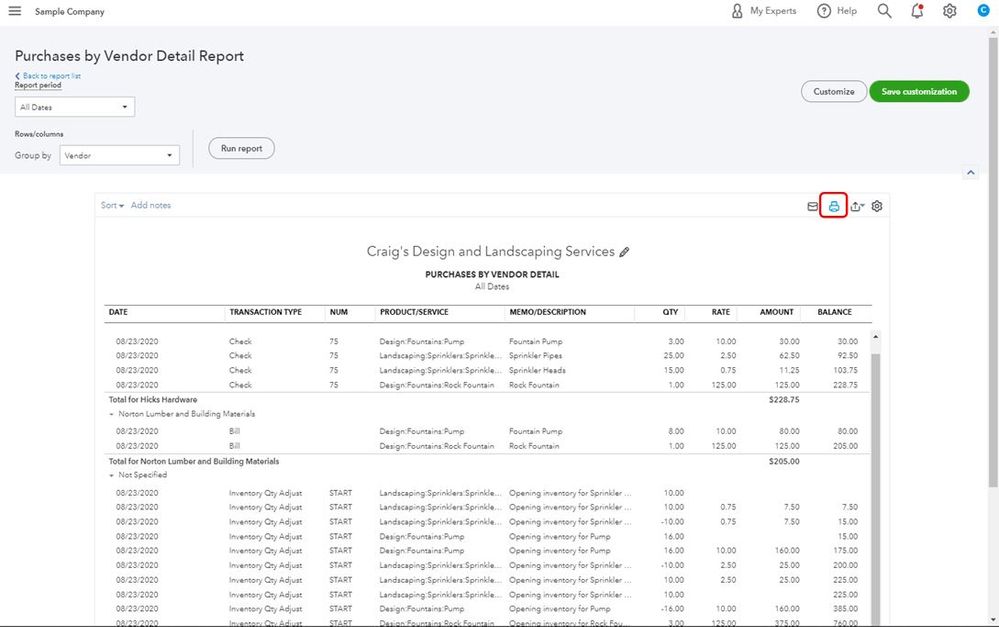
Task: Open the Help menu
Action: click(837, 11)
